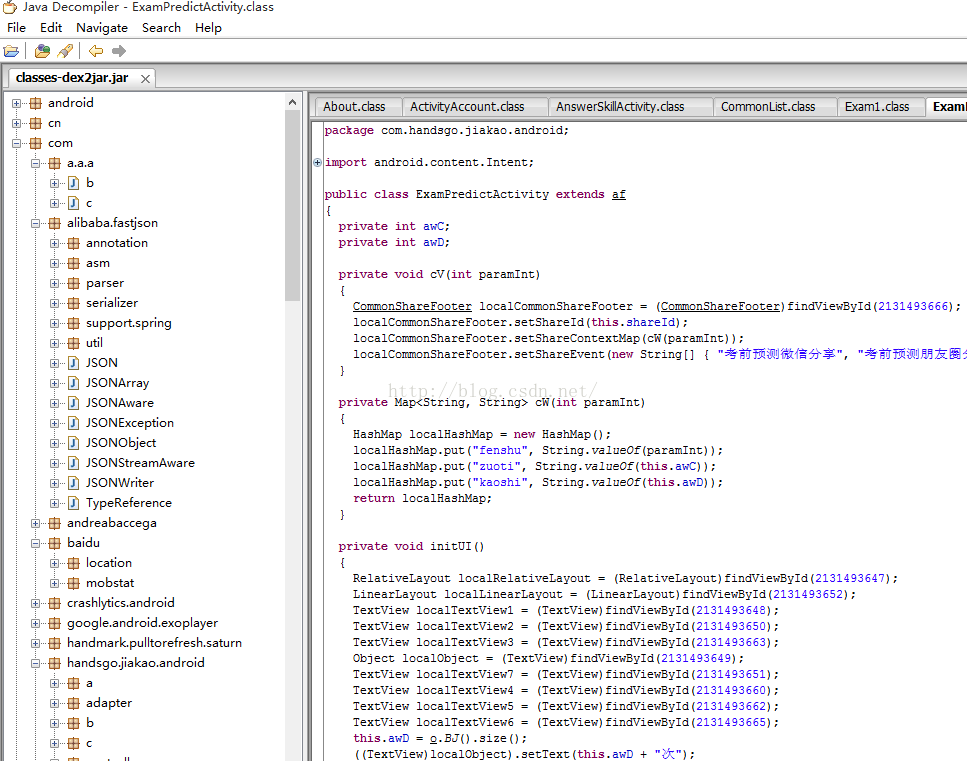Click the tree scrollbar up arrow
The width and height of the screenshot is (967, 761).
coord(292,102)
